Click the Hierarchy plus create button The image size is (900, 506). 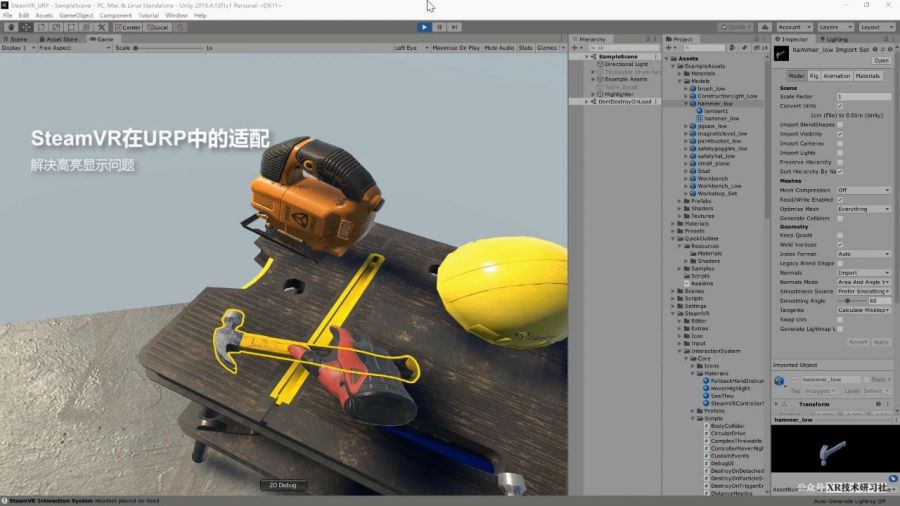(x=576, y=48)
